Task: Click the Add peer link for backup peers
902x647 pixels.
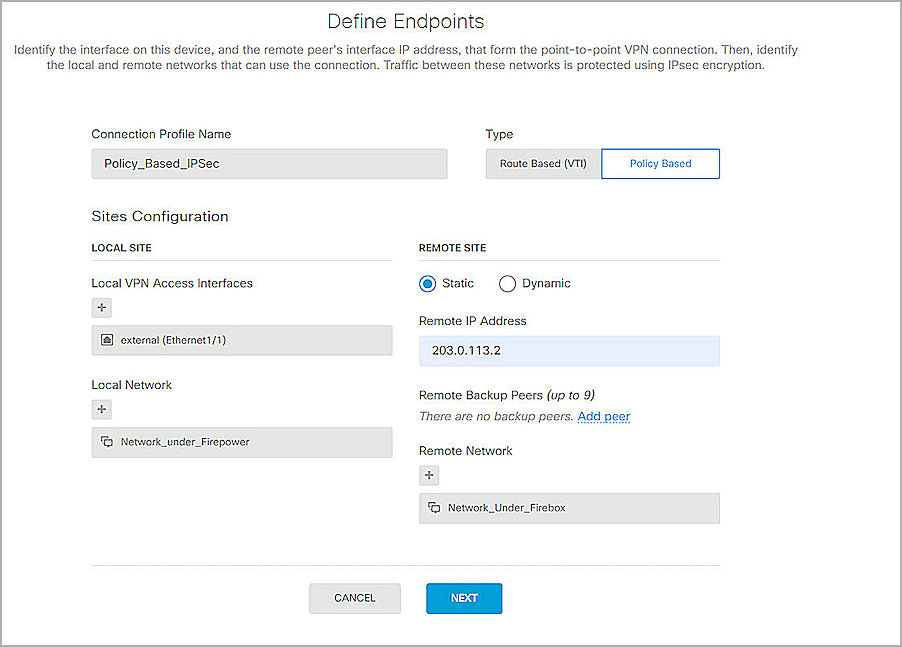Action: click(603, 417)
